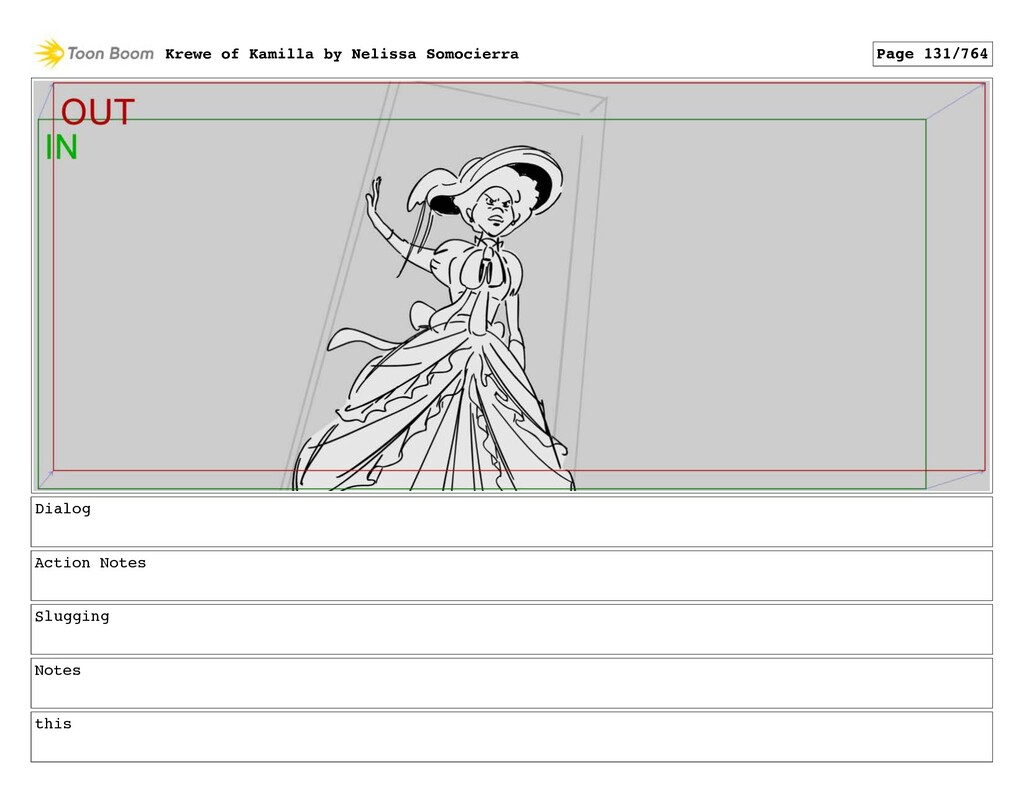Click the Page 131/764 page number box
1024x793 pixels.
pyautogui.click(x=932, y=54)
